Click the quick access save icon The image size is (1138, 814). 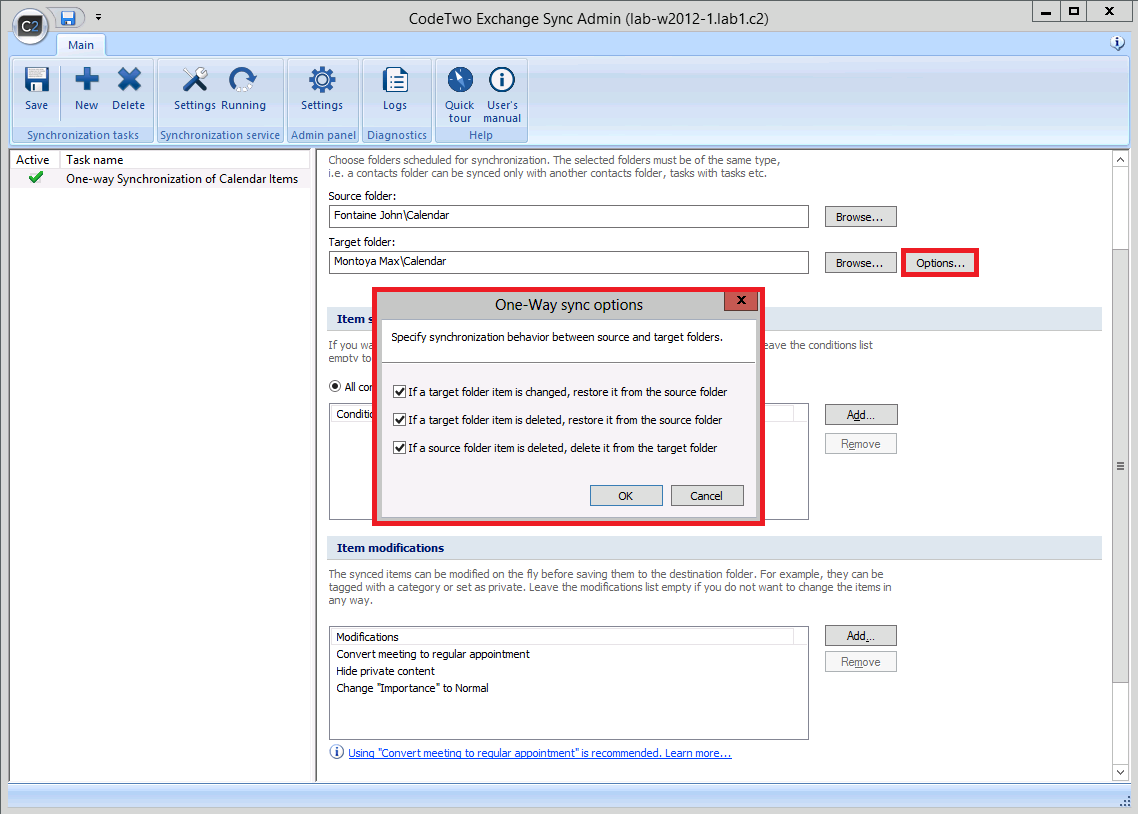coord(68,17)
